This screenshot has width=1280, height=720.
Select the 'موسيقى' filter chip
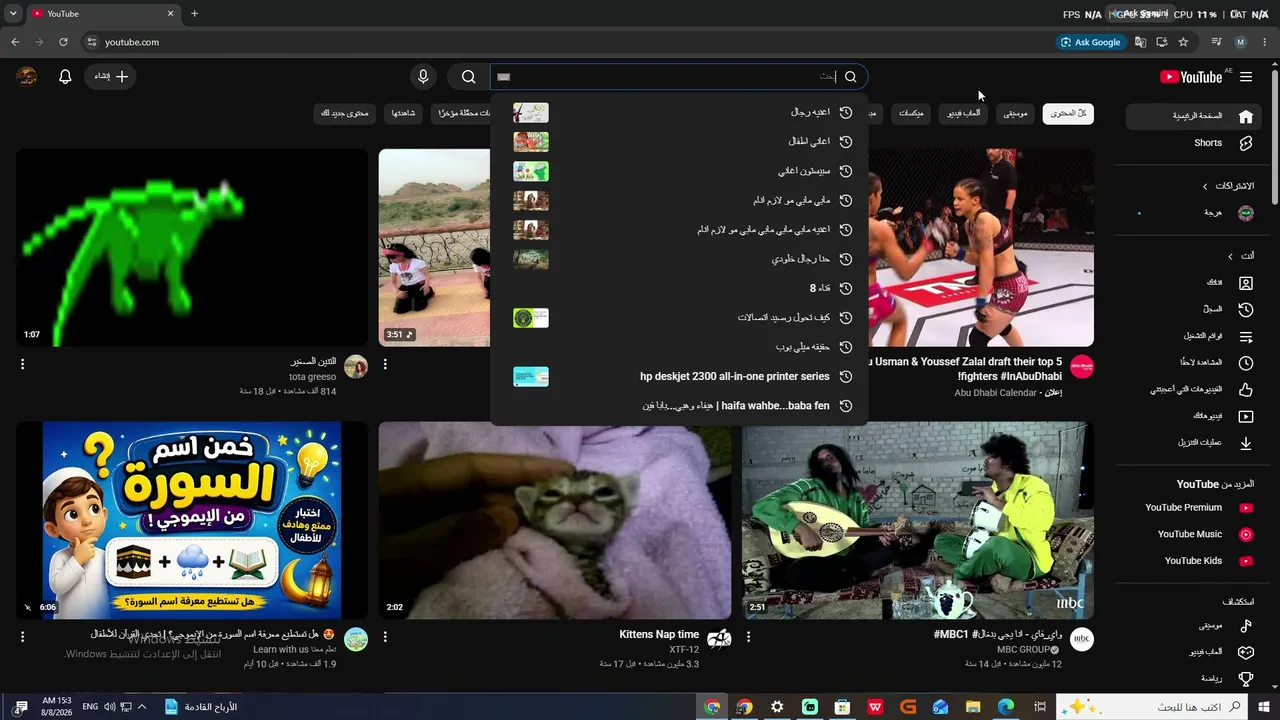(1015, 114)
